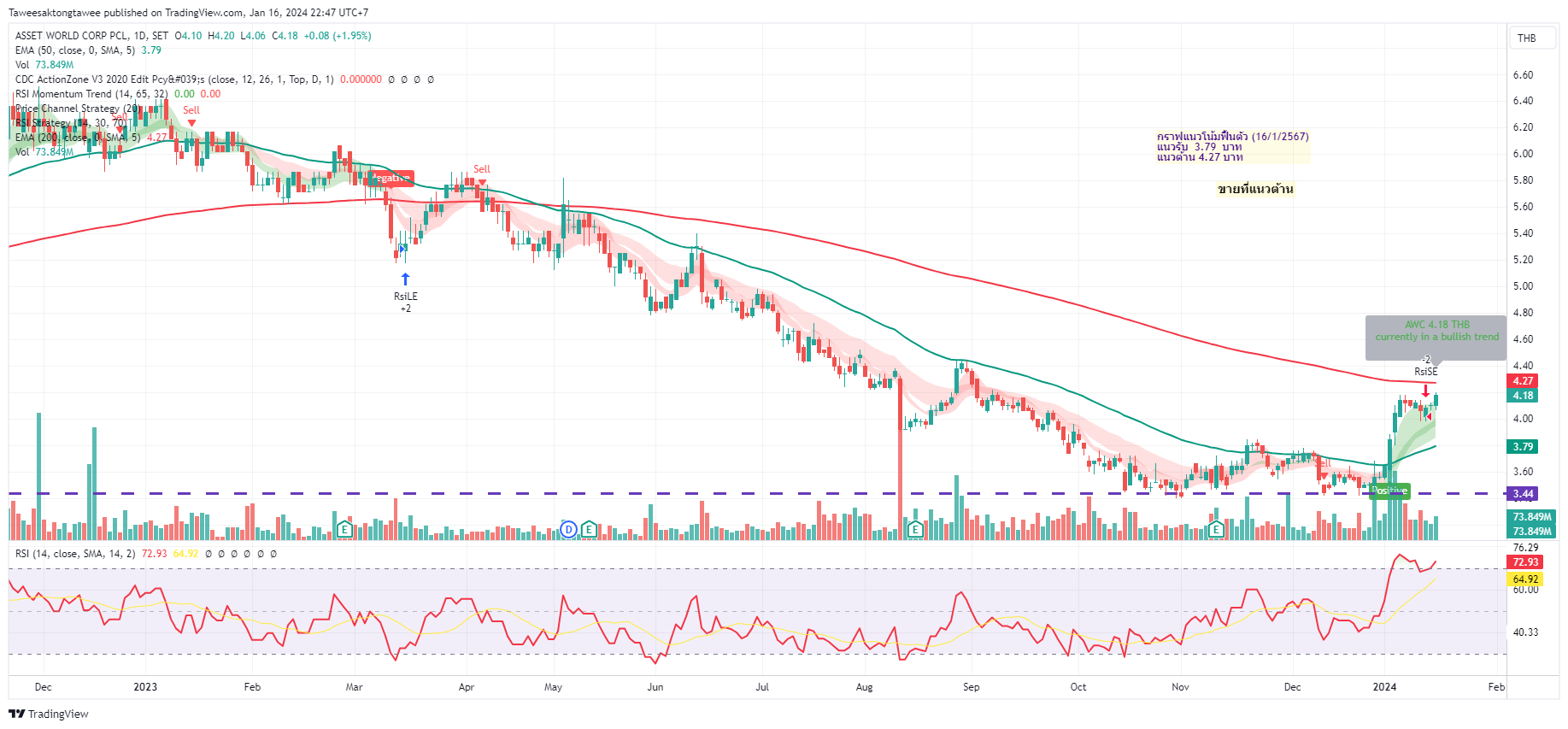This screenshot has height=729, width=1568.
Task: Select the RSI Momentum Trend indicator legend
Action: [x=91, y=94]
